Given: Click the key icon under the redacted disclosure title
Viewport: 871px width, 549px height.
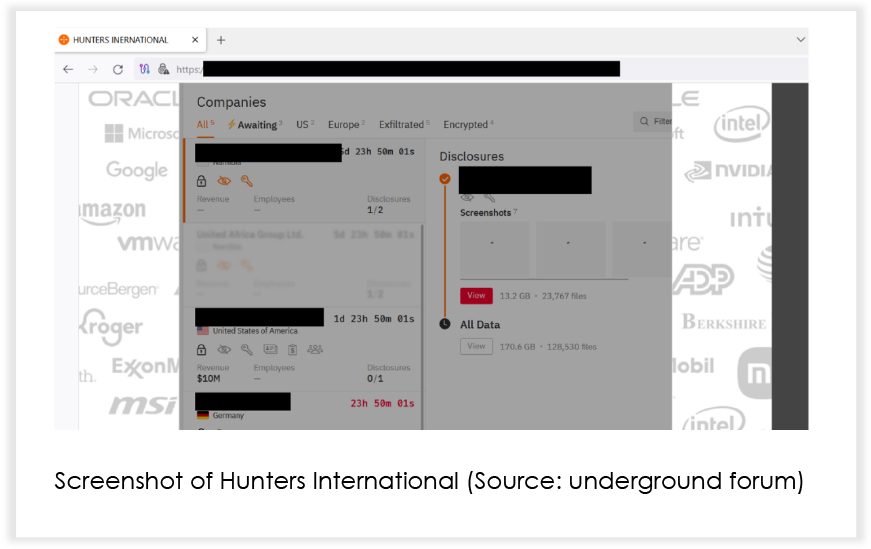Looking at the screenshot, I should pos(489,198).
